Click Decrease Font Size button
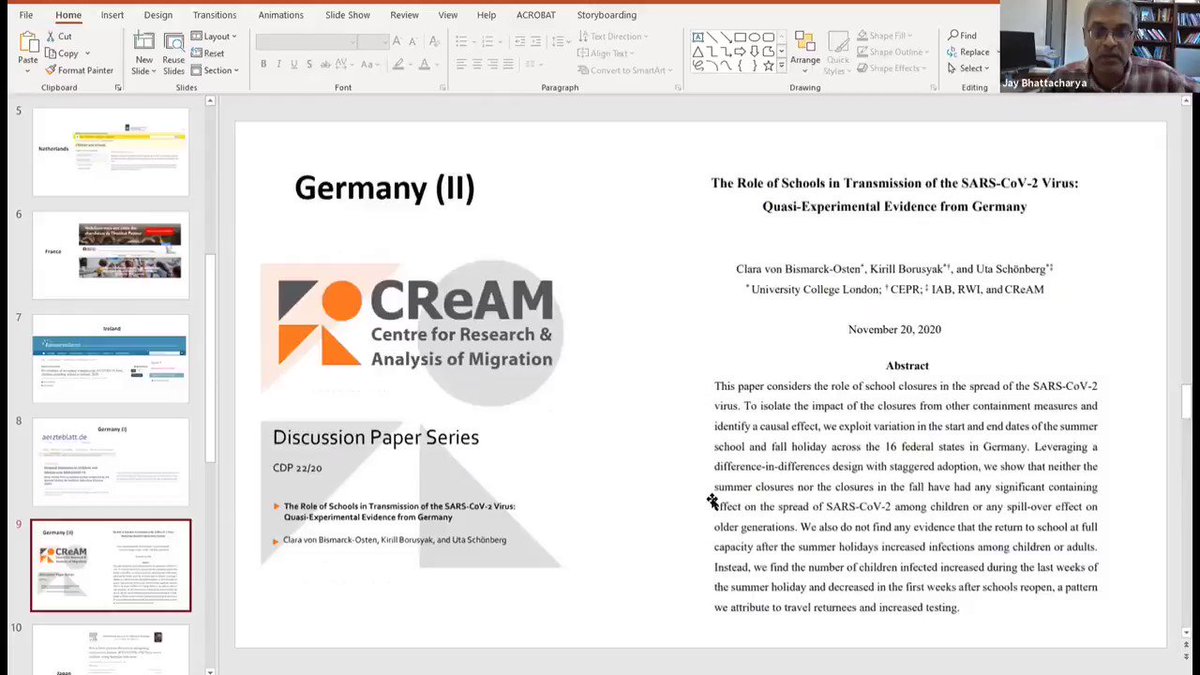The width and height of the screenshot is (1200, 675). (x=412, y=41)
